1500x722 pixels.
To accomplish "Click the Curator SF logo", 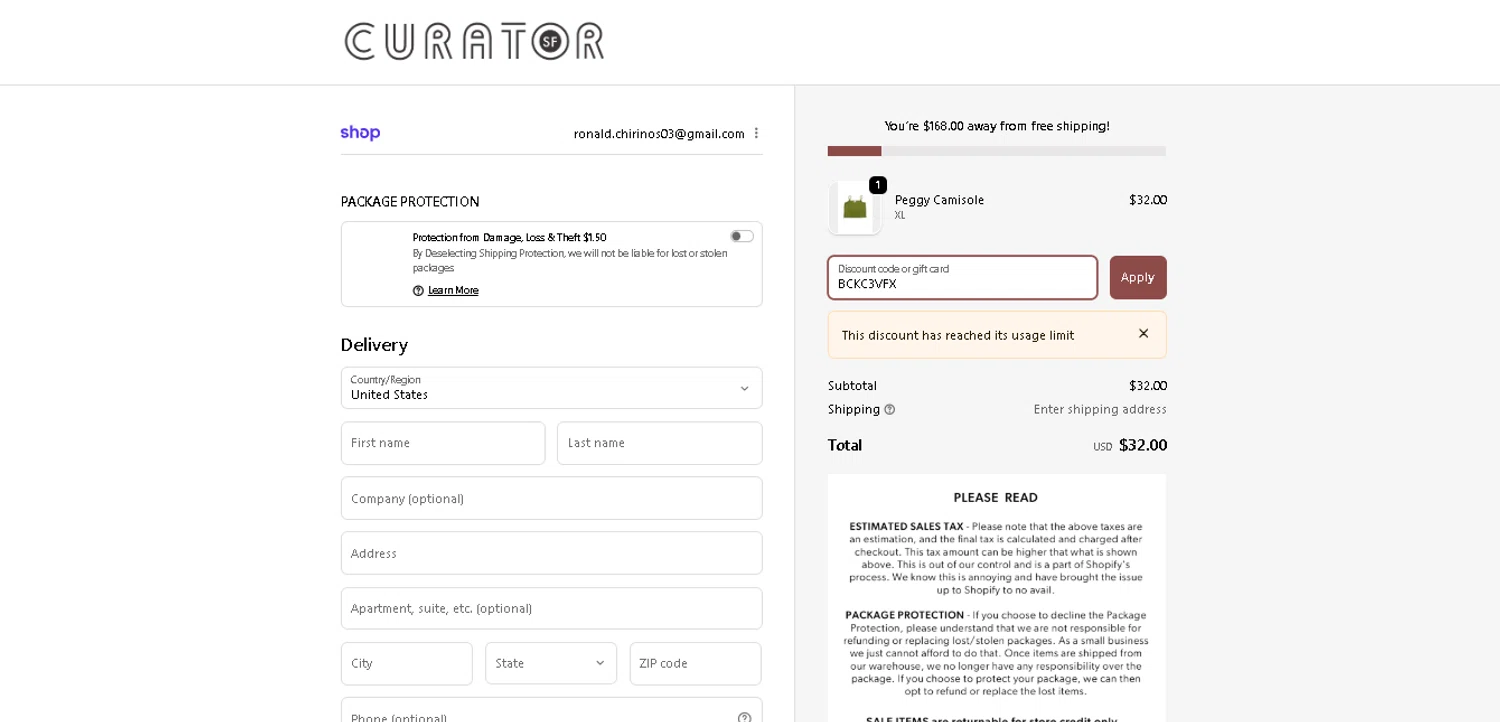I will tap(474, 42).
